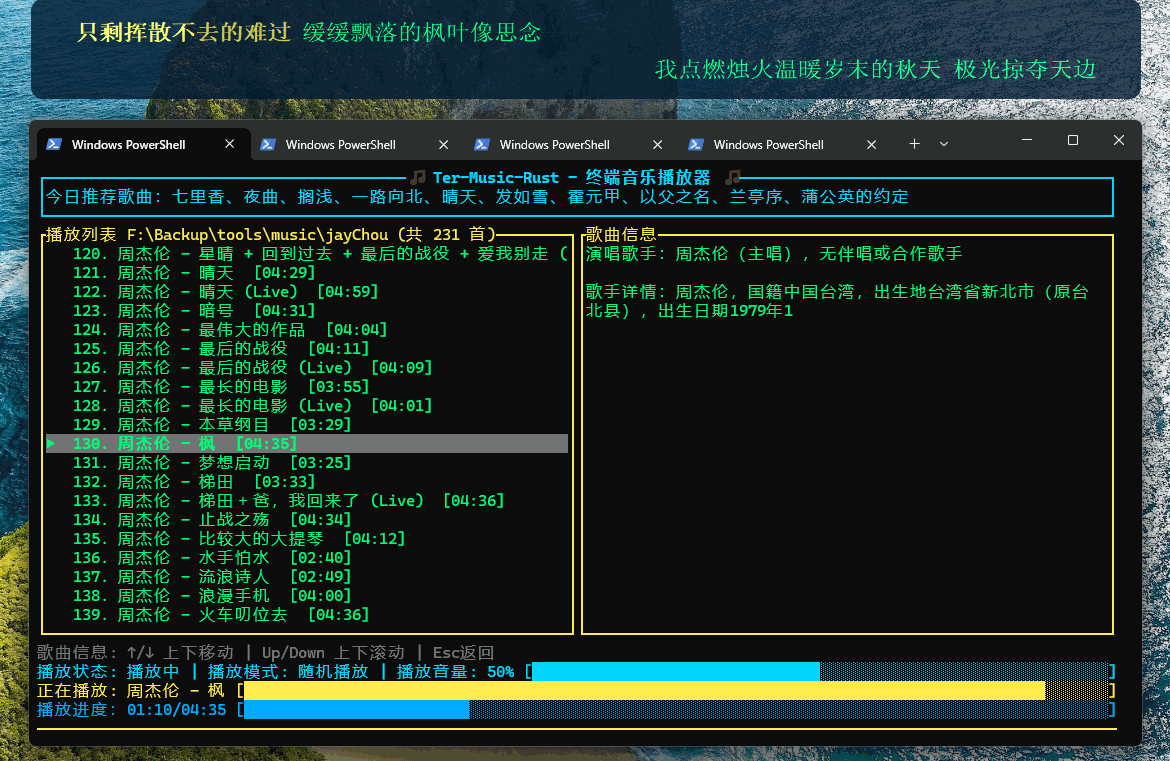This screenshot has height=761, width=1170.
Task: Click the yellow now-playing progress bar
Action: tap(677, 691)
